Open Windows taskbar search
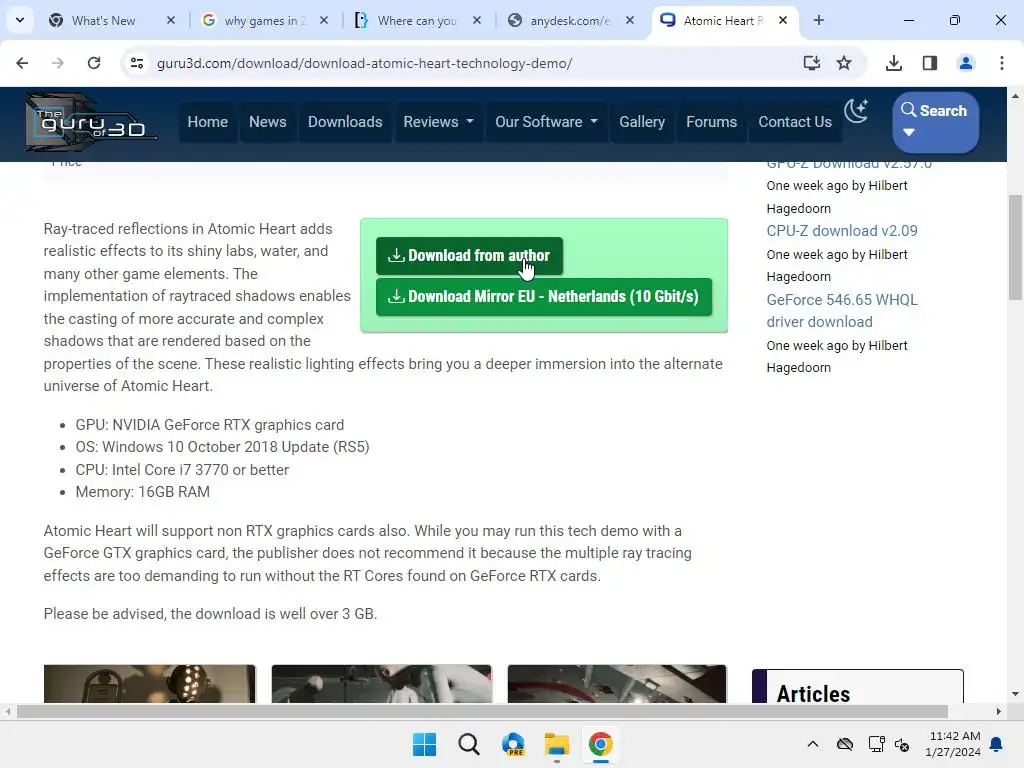The height and width of the screenshot is (768, 1024). pyautogui.click(x=468, y=744)
